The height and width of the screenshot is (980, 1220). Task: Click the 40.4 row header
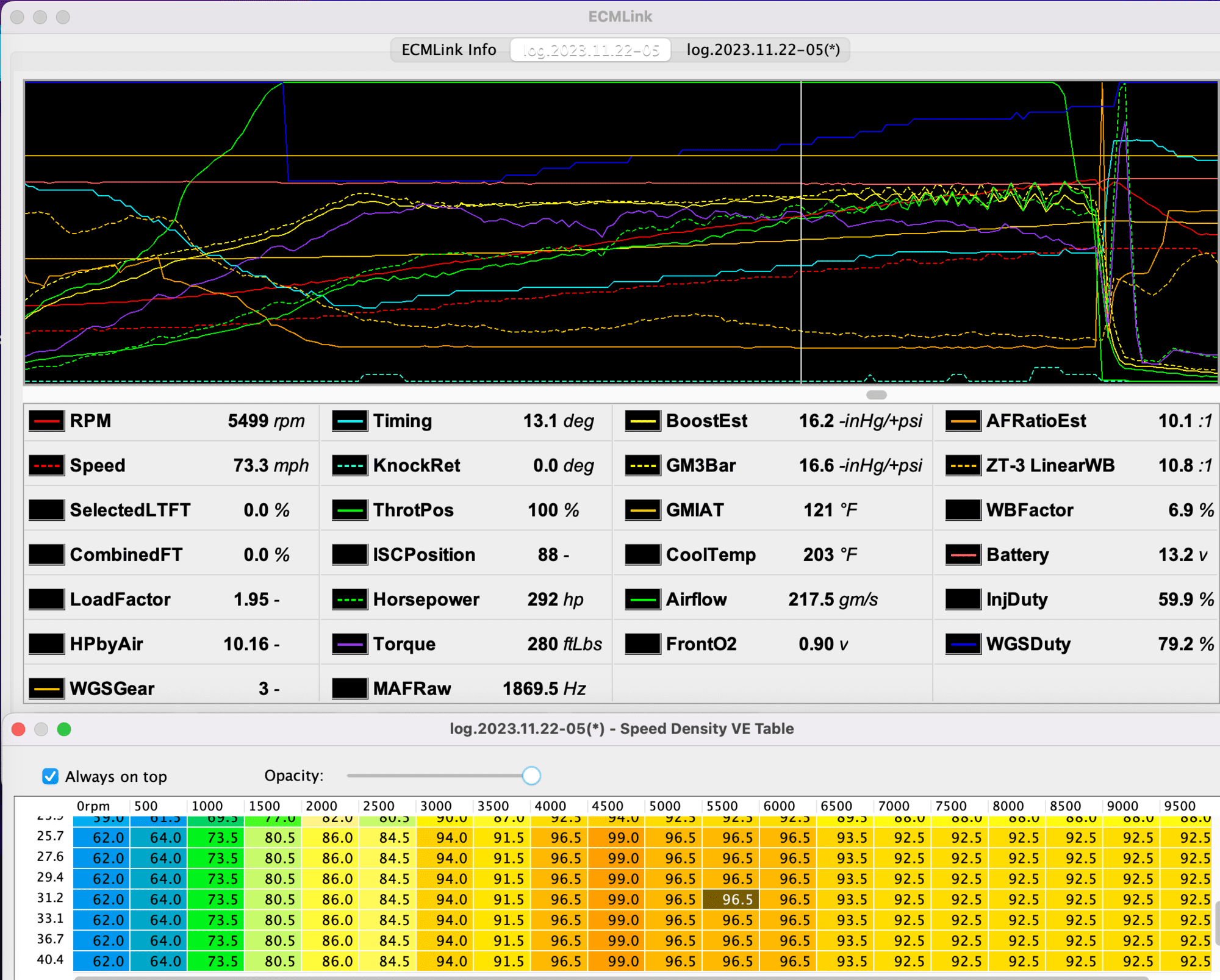[x=50, y=959]
